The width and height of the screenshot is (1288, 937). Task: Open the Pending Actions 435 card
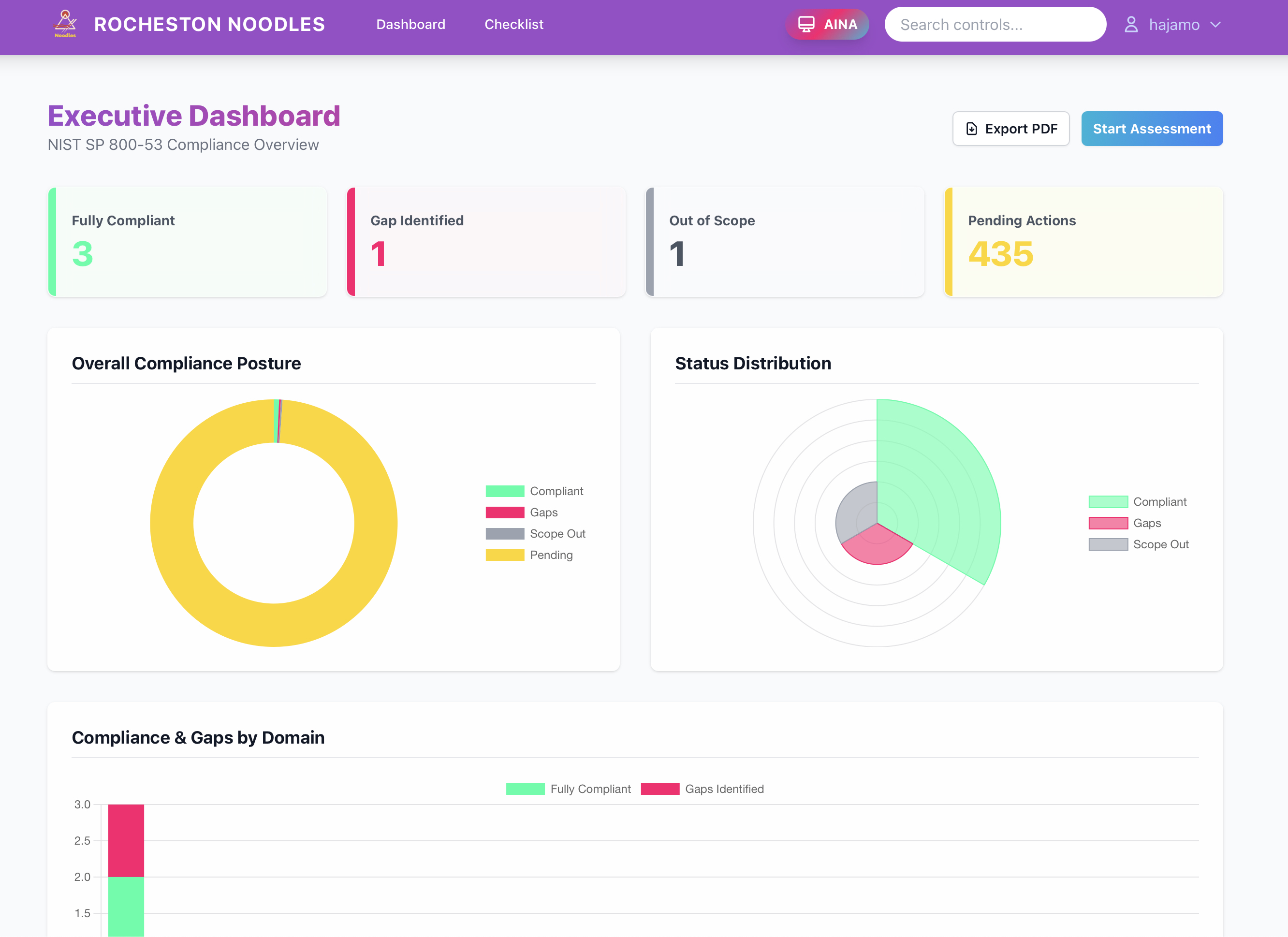tap(1083, 242)
